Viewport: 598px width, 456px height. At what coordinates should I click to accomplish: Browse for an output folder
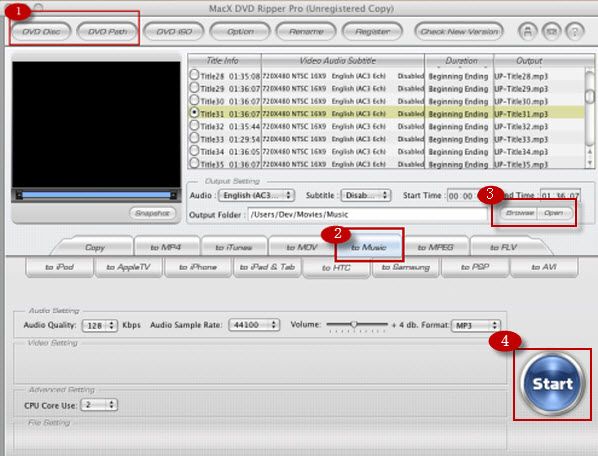[x=519, y=213]
